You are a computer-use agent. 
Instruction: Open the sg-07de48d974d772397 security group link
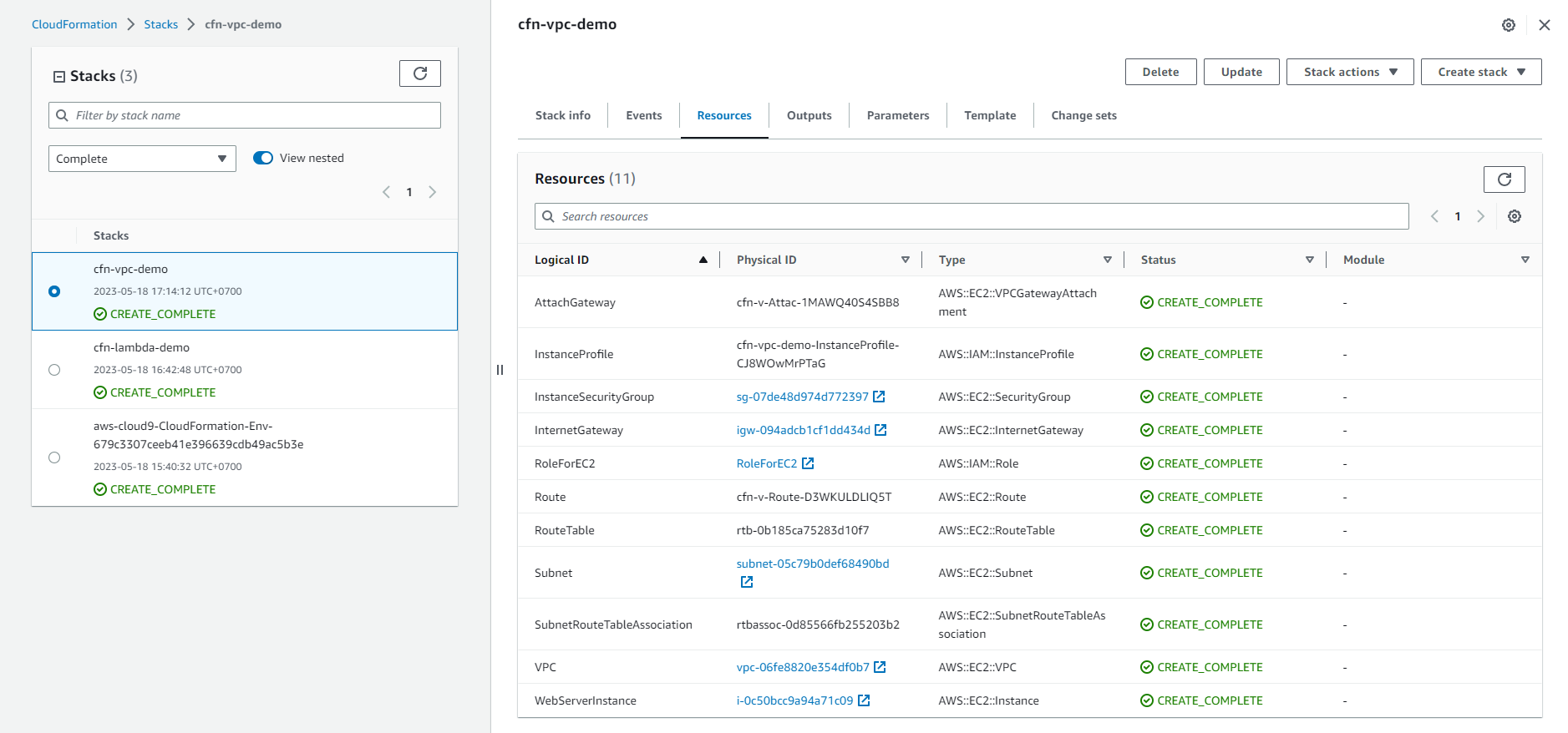coord(802,397)
